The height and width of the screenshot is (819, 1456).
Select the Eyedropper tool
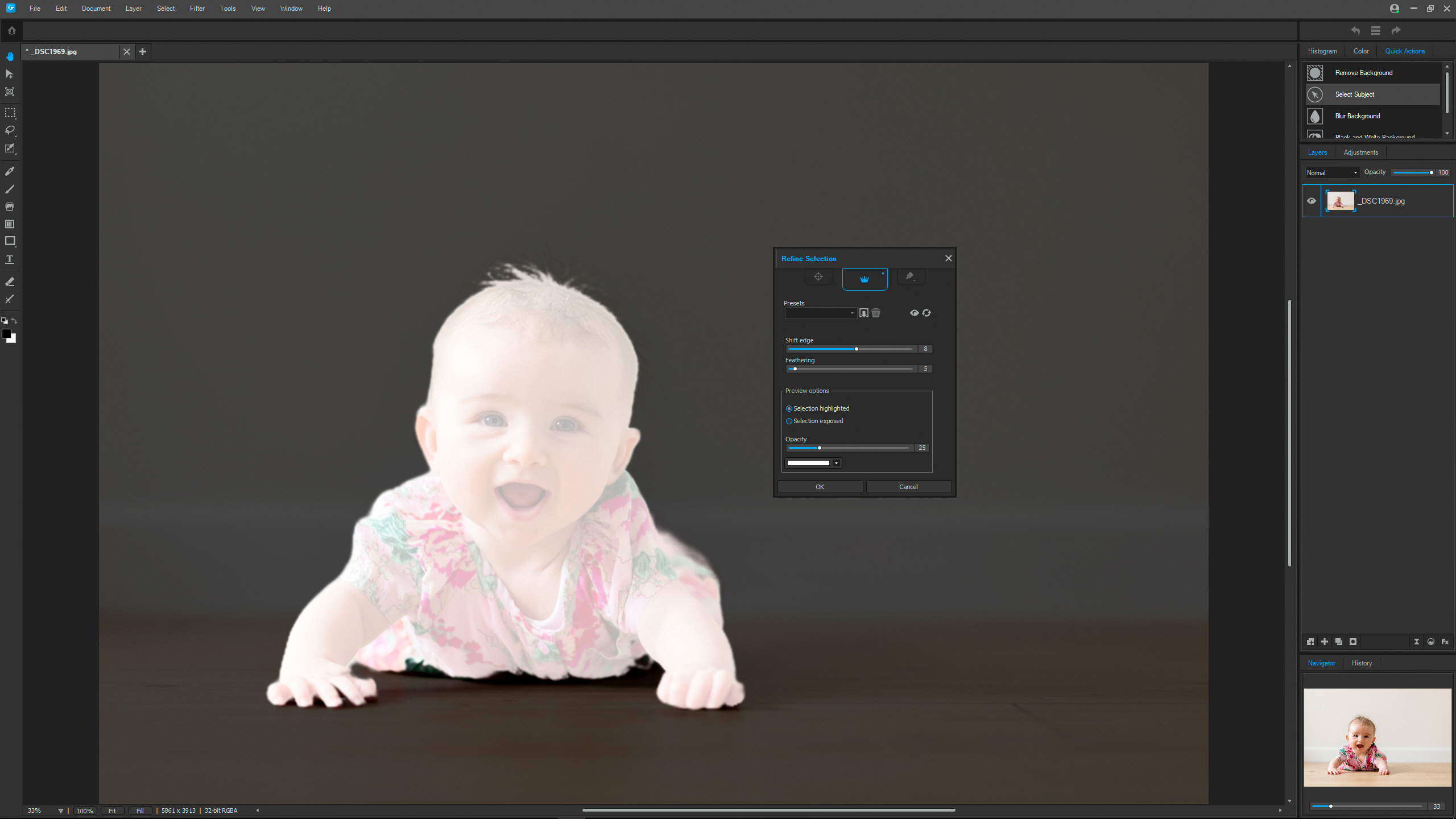(x=10, y=171)
